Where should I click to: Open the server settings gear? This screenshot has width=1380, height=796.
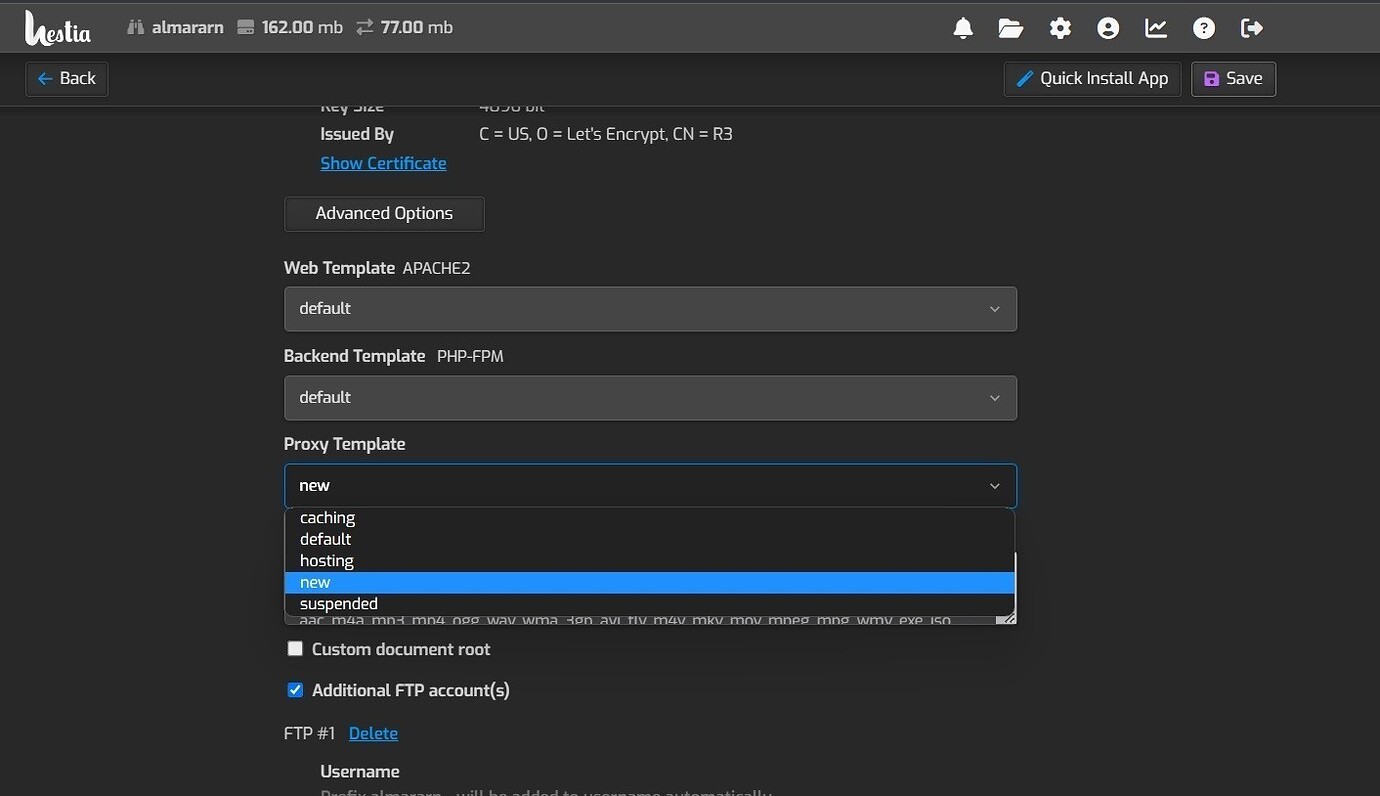1059,27
